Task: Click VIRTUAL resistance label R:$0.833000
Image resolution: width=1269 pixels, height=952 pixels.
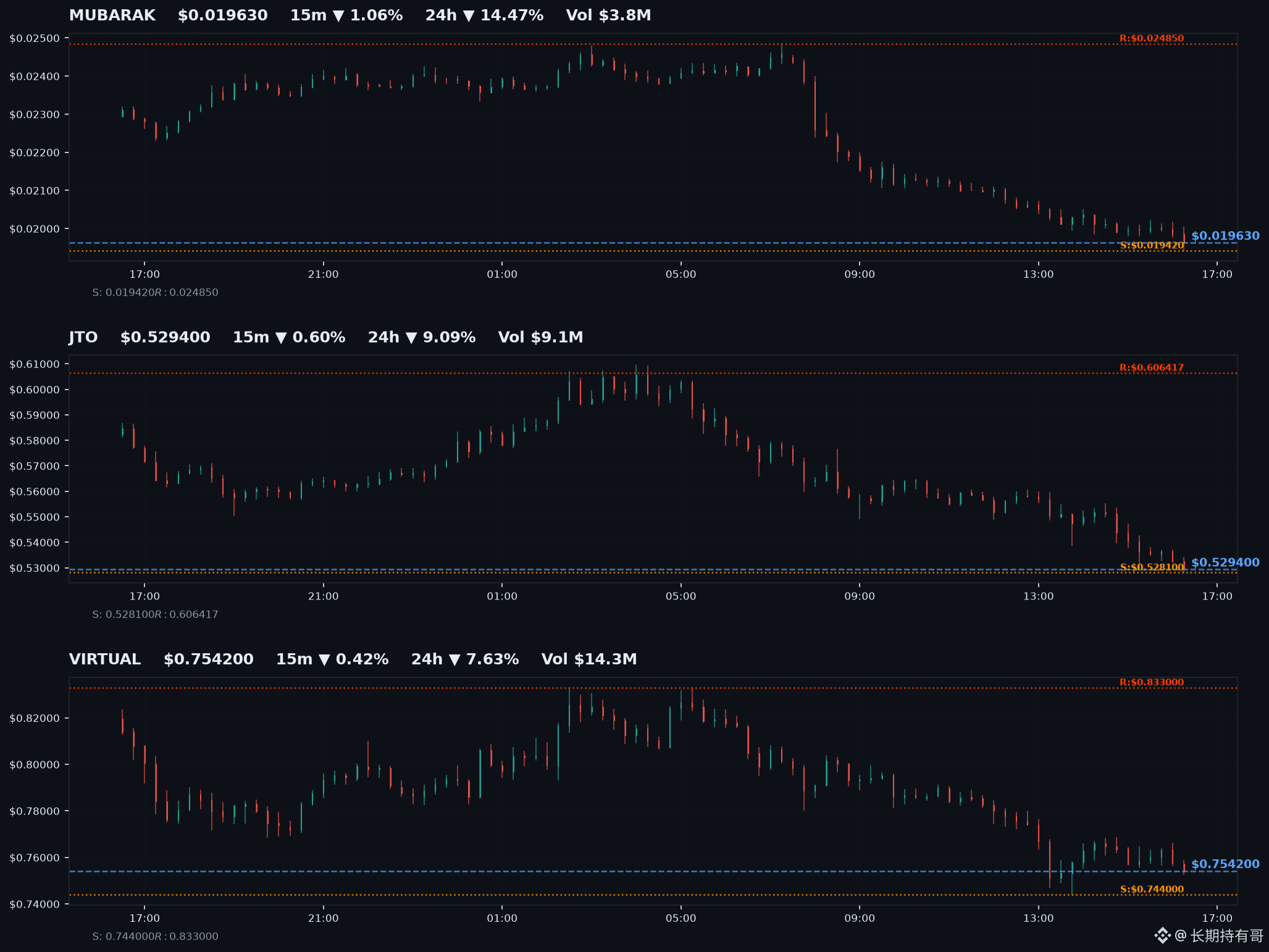Action: (1152, 682)
